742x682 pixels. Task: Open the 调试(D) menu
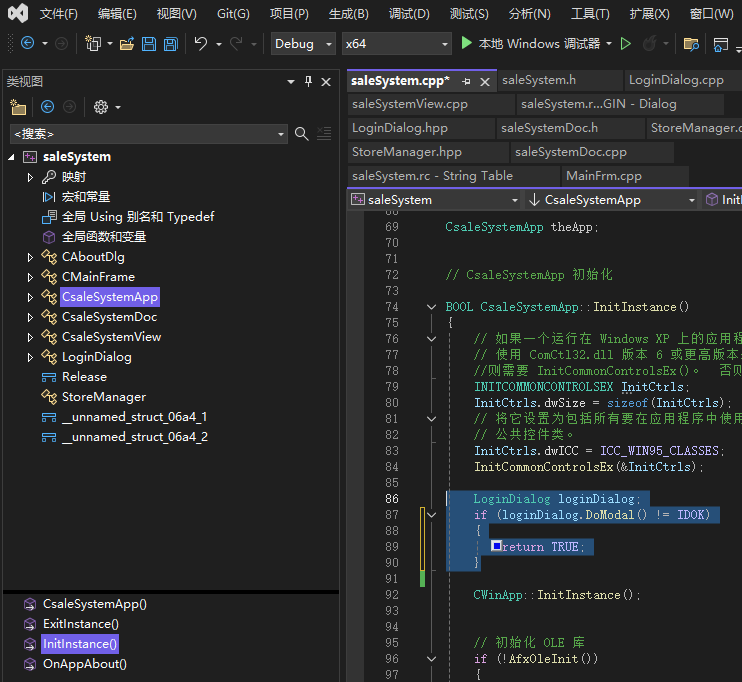pyautogui.click(x=409, y=13)
